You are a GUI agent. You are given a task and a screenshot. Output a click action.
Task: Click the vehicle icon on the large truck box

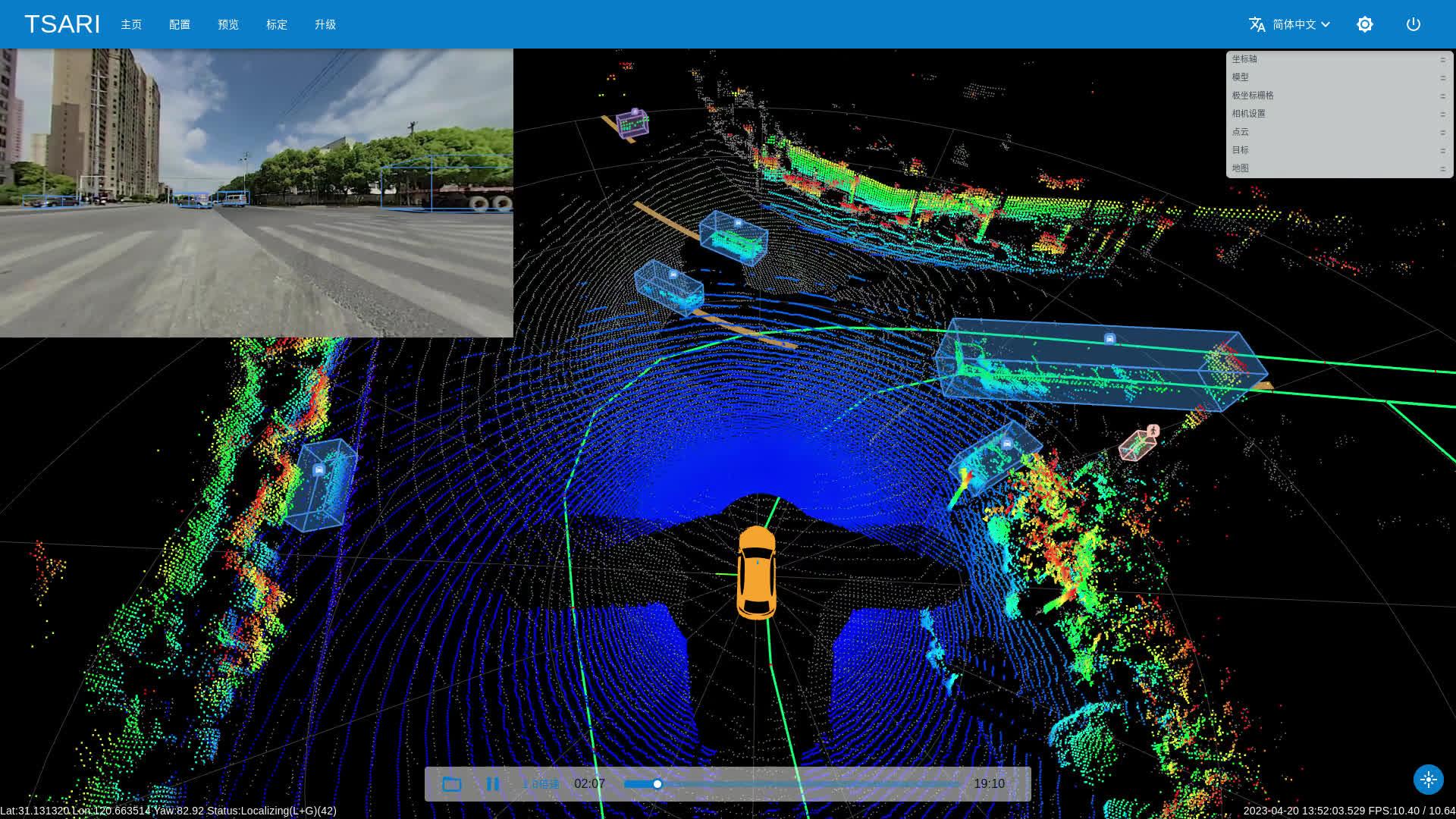tap(1109, 339)
